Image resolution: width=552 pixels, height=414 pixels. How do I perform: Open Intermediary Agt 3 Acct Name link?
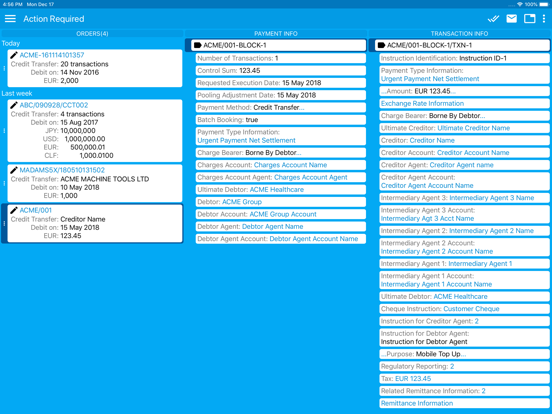(427, 219)
